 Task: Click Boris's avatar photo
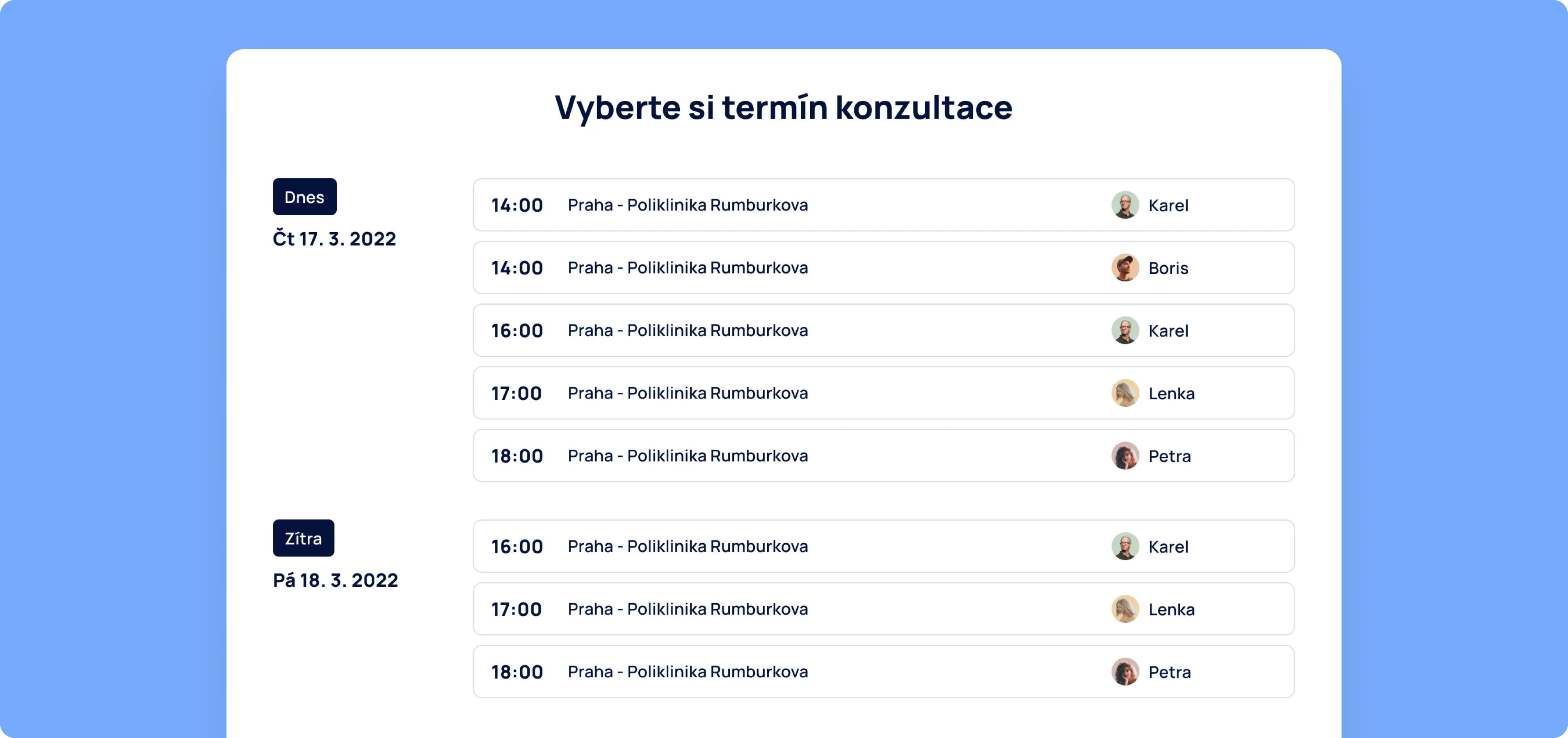(x=1125, y=268)
